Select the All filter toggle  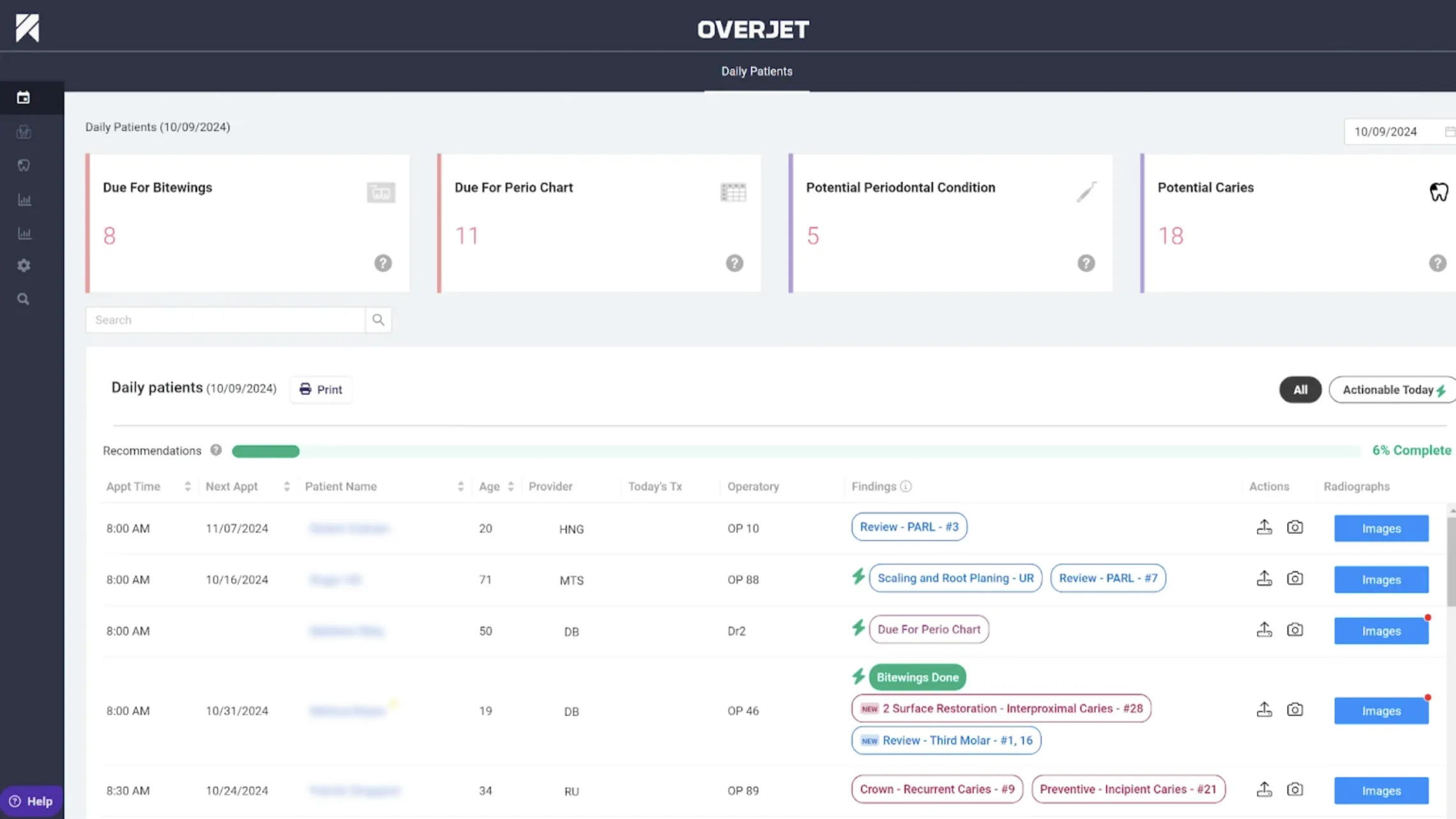point(1300,390)
